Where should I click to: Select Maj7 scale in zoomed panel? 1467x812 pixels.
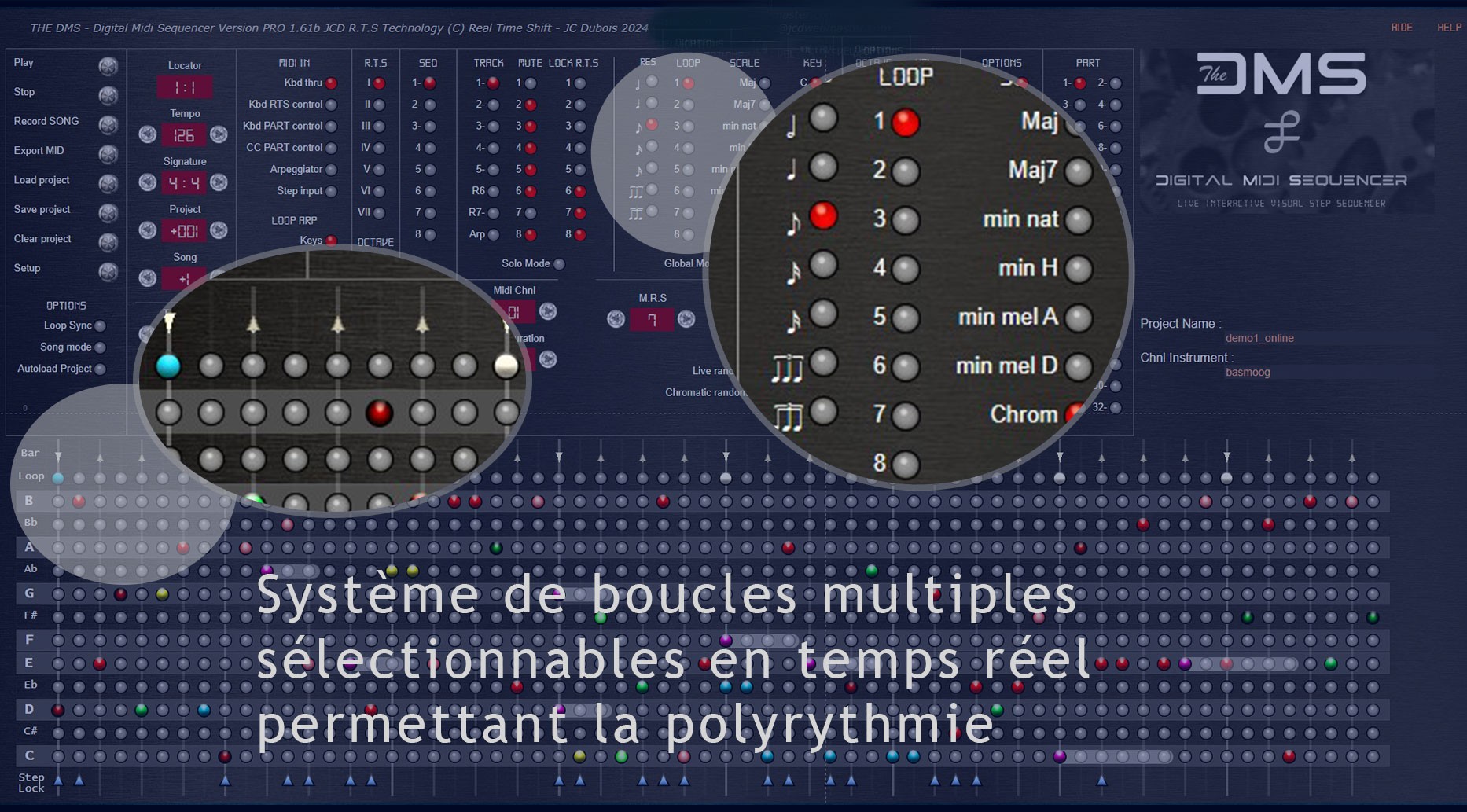click(1078, 171)
